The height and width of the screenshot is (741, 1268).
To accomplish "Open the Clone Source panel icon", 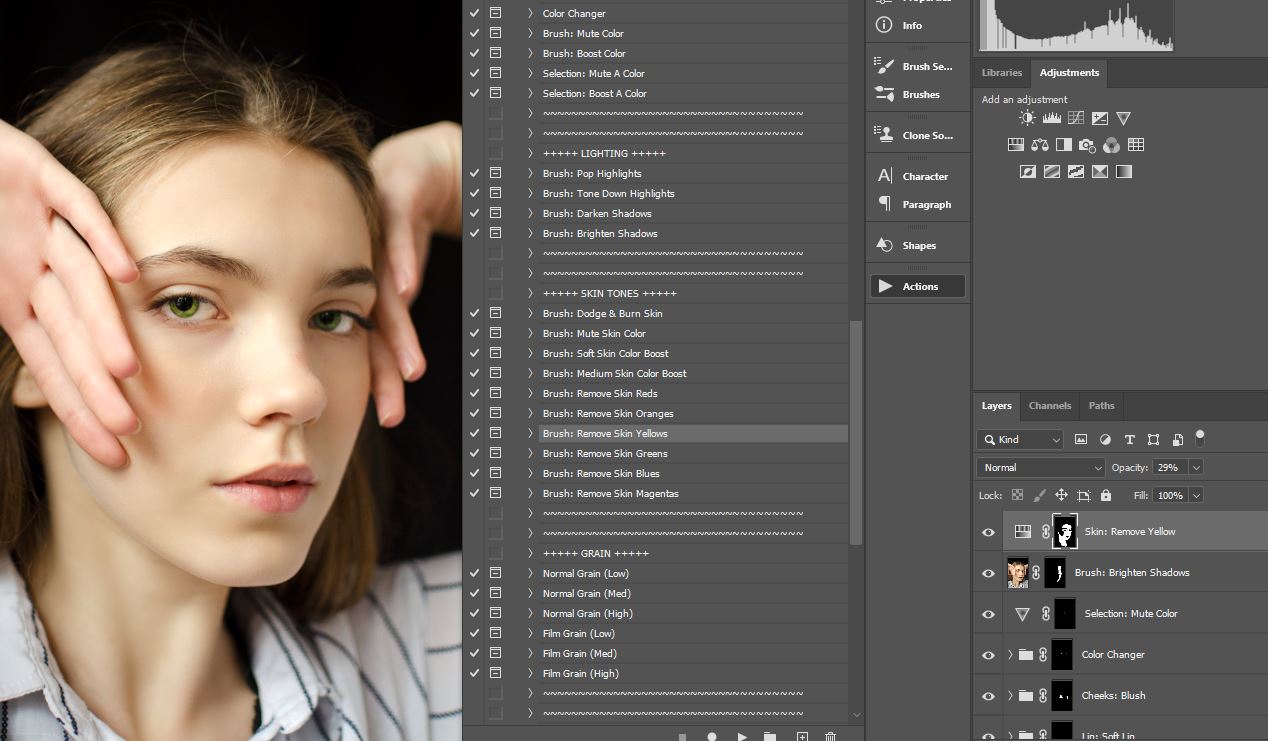I will (x=884, y=134).
